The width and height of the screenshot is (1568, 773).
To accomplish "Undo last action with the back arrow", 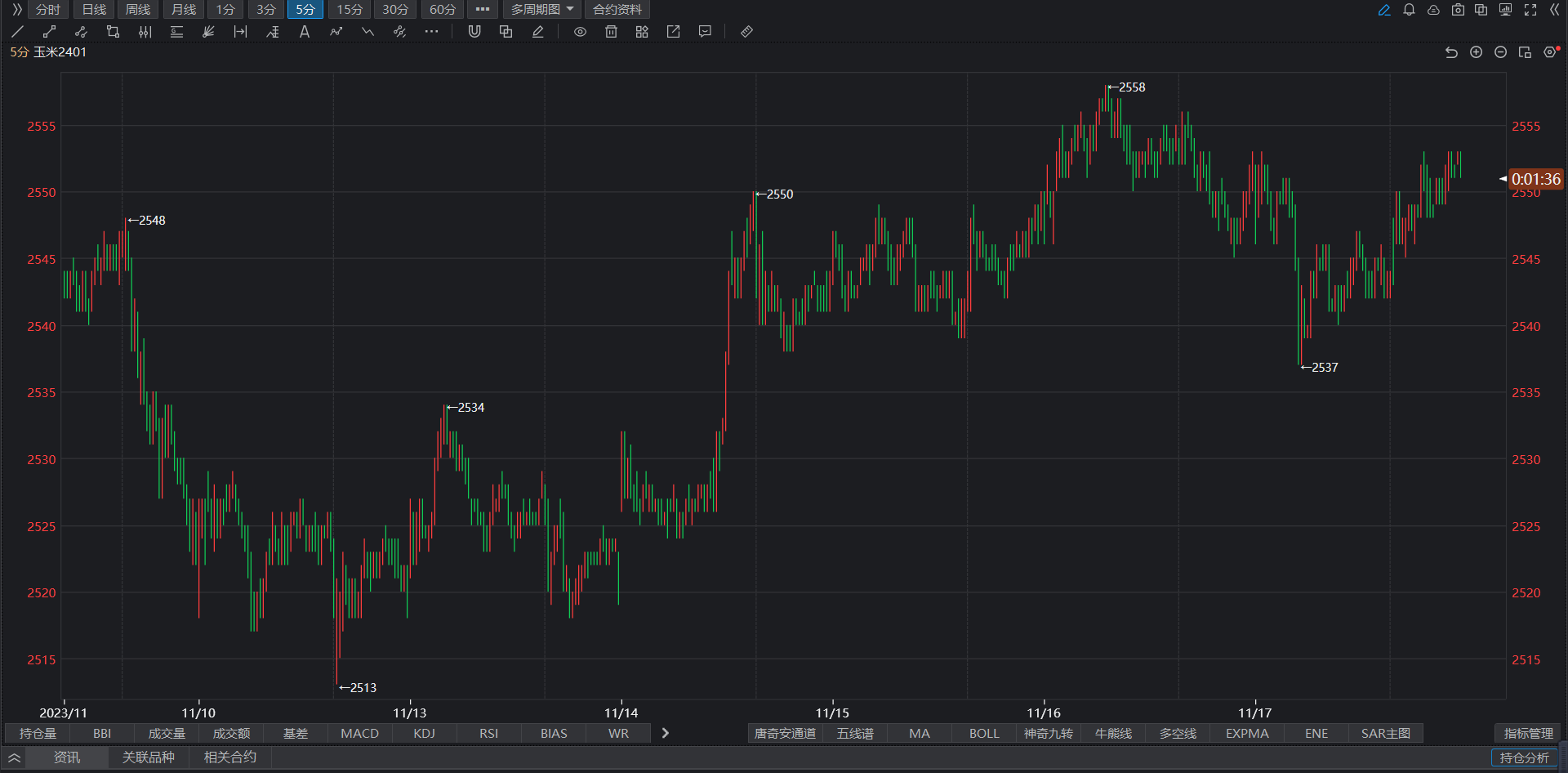I will coord(1451,52).
